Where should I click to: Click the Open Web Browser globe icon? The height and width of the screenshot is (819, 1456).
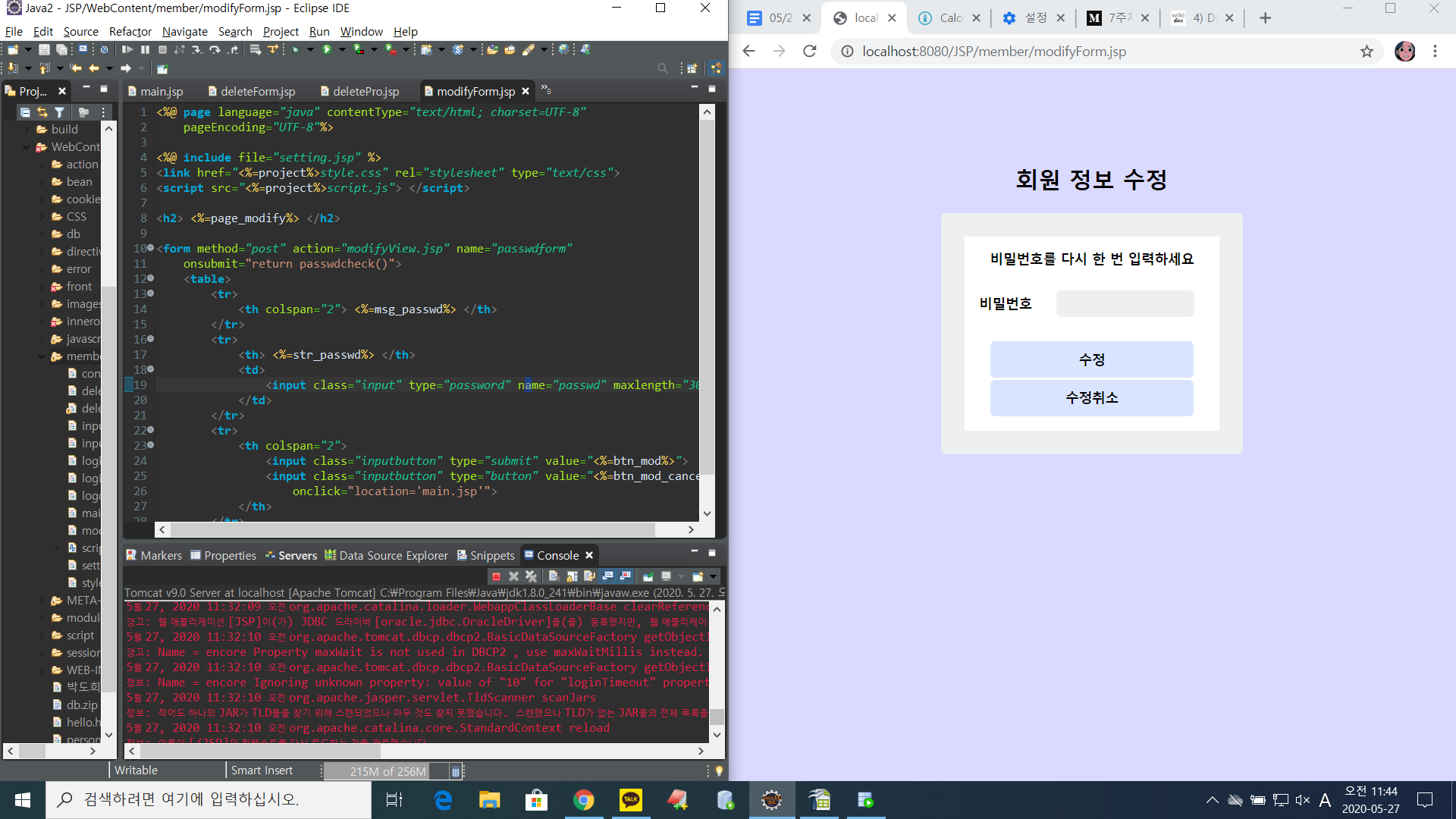563,49
